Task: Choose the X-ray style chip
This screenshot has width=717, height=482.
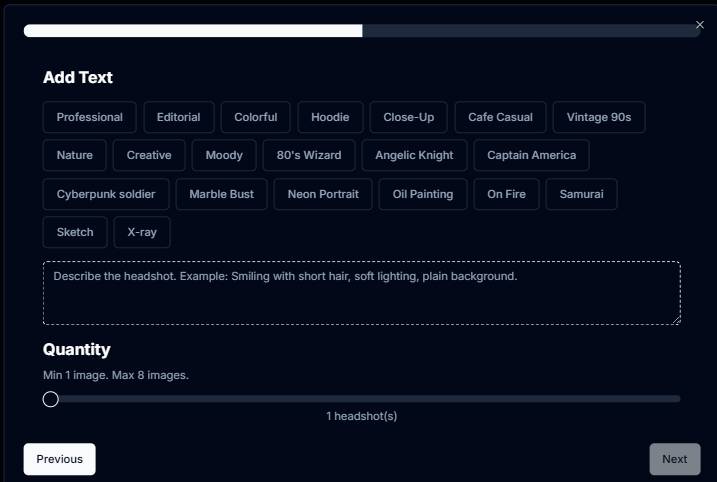Action: click(x=142, y=232)
